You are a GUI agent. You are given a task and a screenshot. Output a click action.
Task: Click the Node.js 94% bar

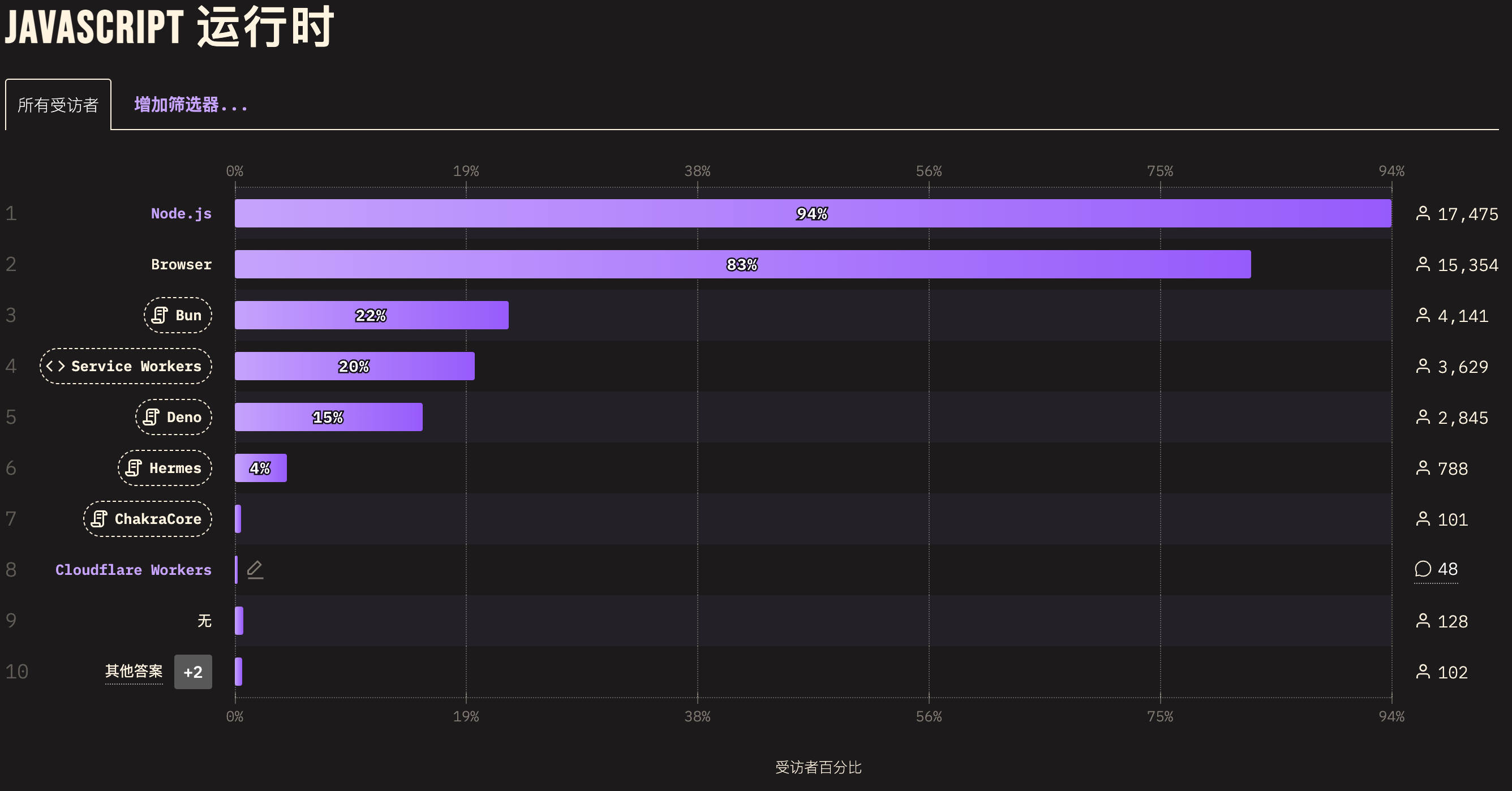pyautogui.click(x=813, y=214)
